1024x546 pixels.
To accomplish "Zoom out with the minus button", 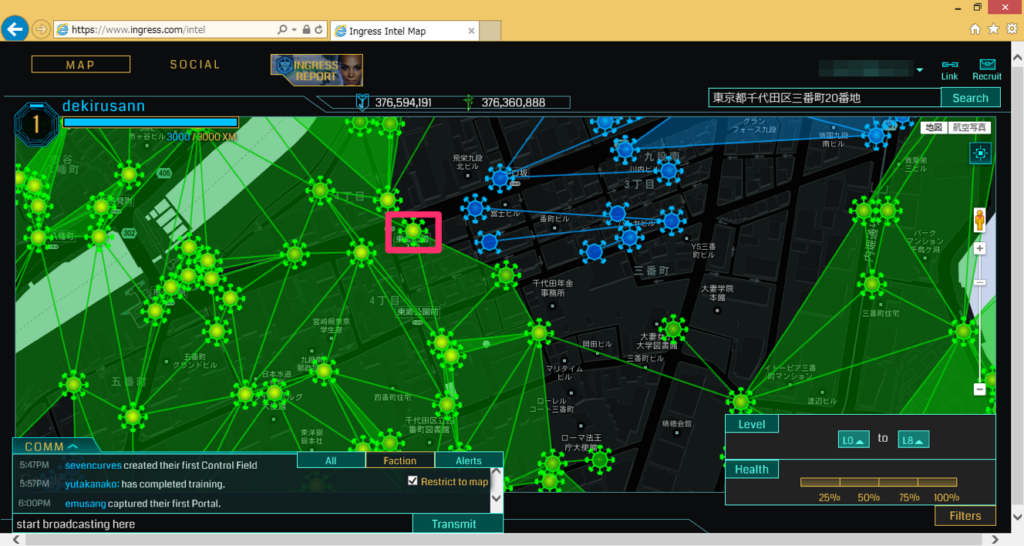I will (980, 389).
